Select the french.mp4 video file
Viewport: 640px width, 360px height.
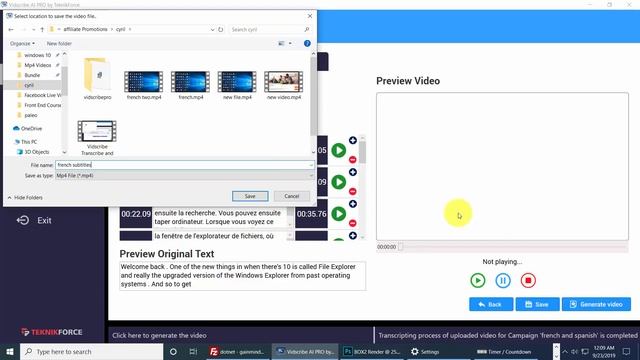tap(191, 85)
